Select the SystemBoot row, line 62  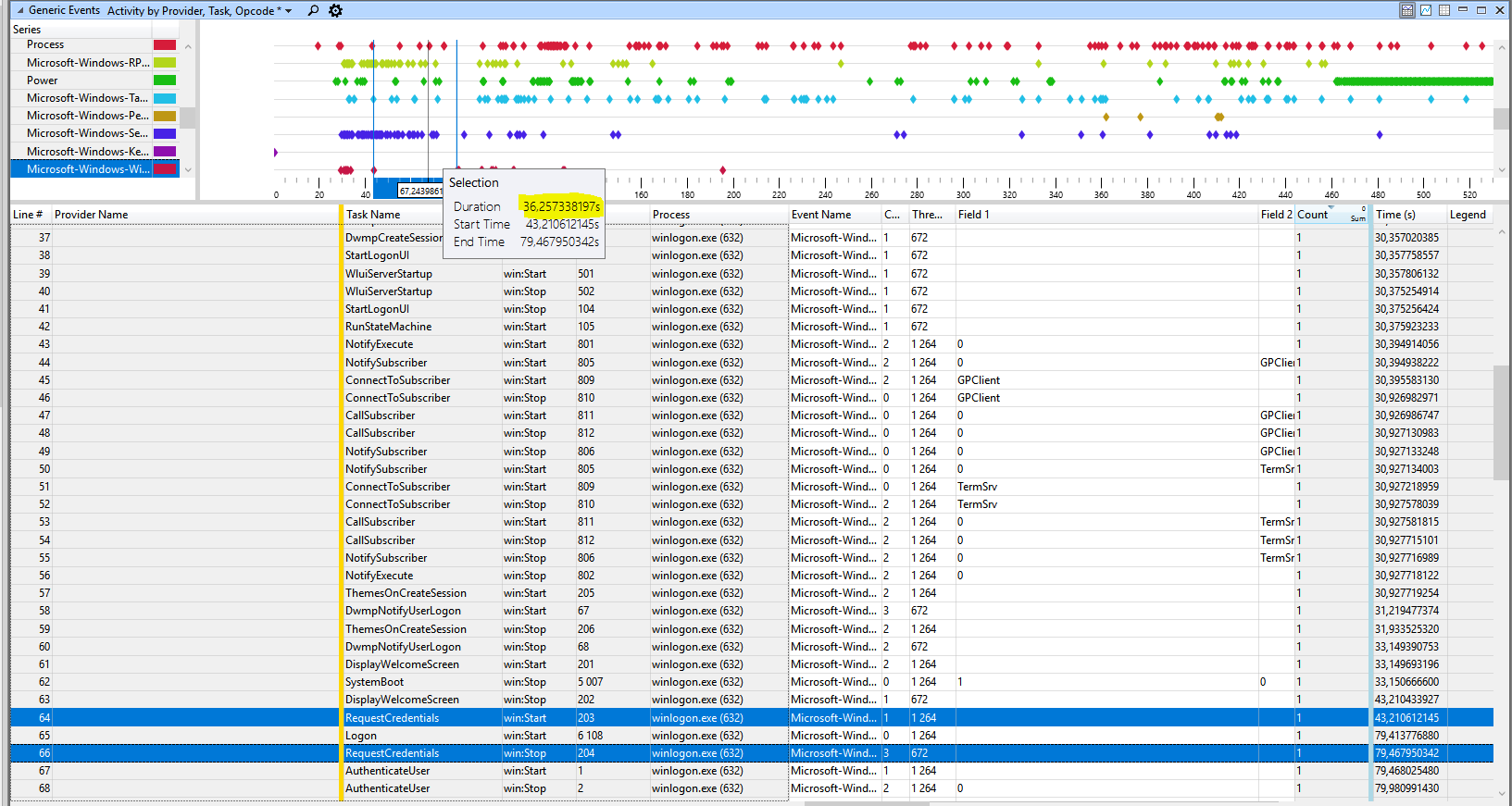(x=374, y=682)
